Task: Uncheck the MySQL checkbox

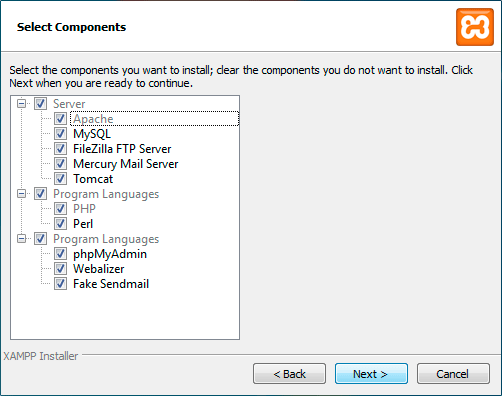Action: coord(60,134)
